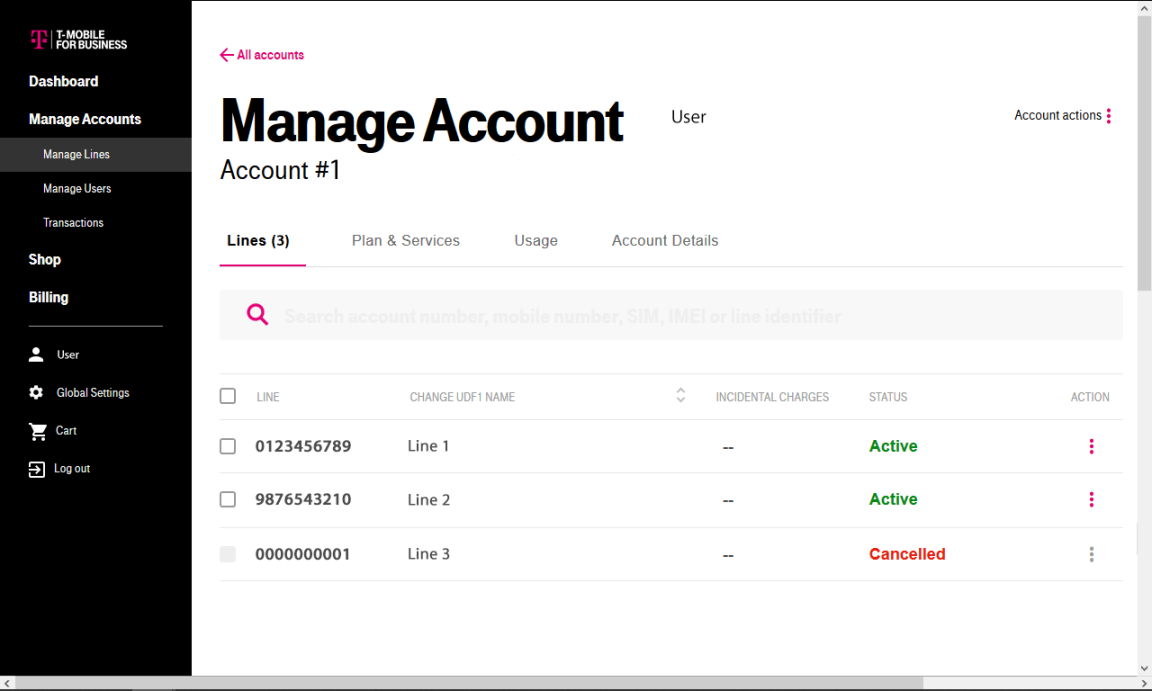
Task: Click the sort chevron on CHANGE UDF1 NAME
Action: tap(680, 396)
